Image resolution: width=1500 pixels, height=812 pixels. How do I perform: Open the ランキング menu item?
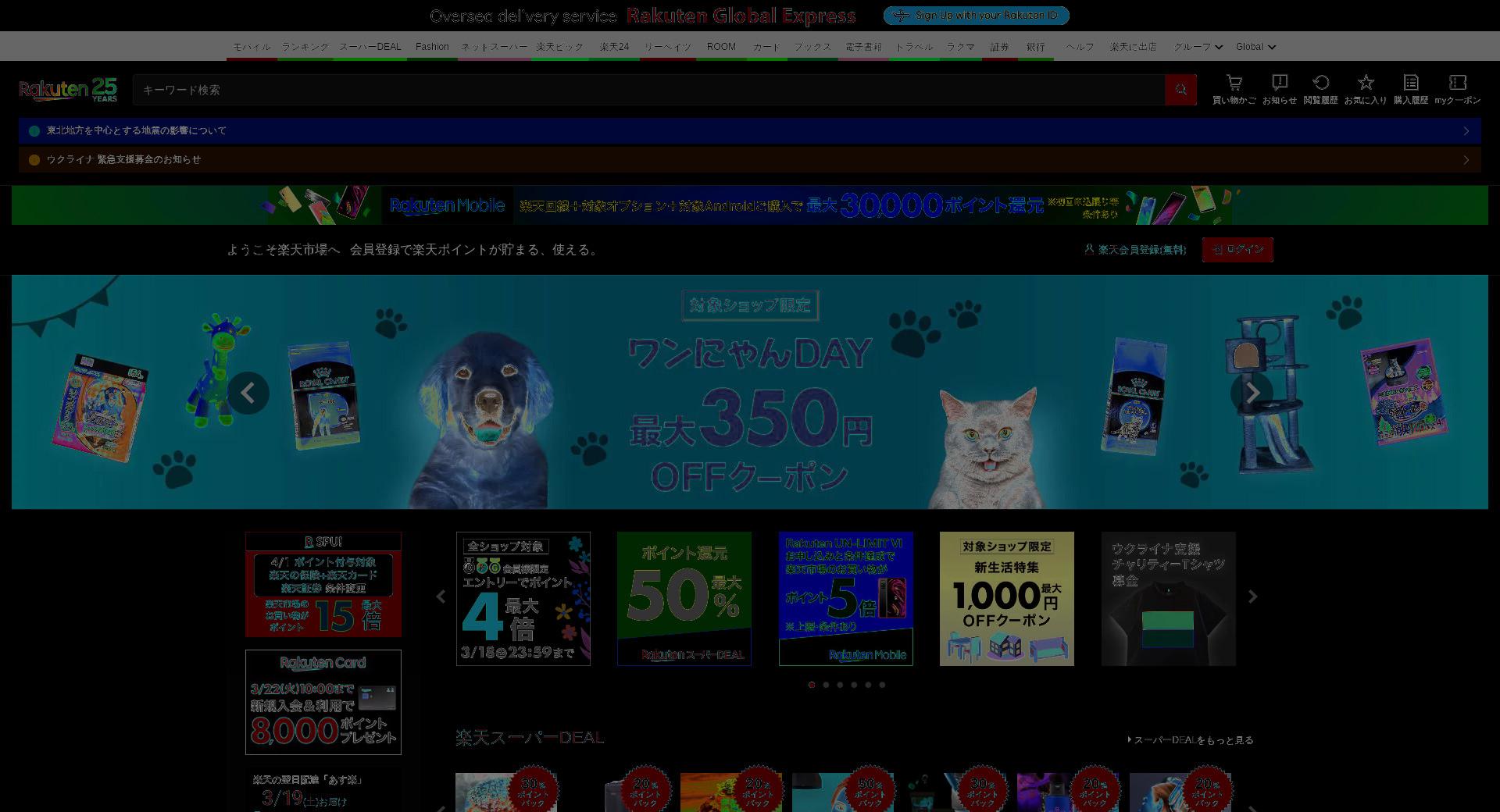(x=305, y=47)
